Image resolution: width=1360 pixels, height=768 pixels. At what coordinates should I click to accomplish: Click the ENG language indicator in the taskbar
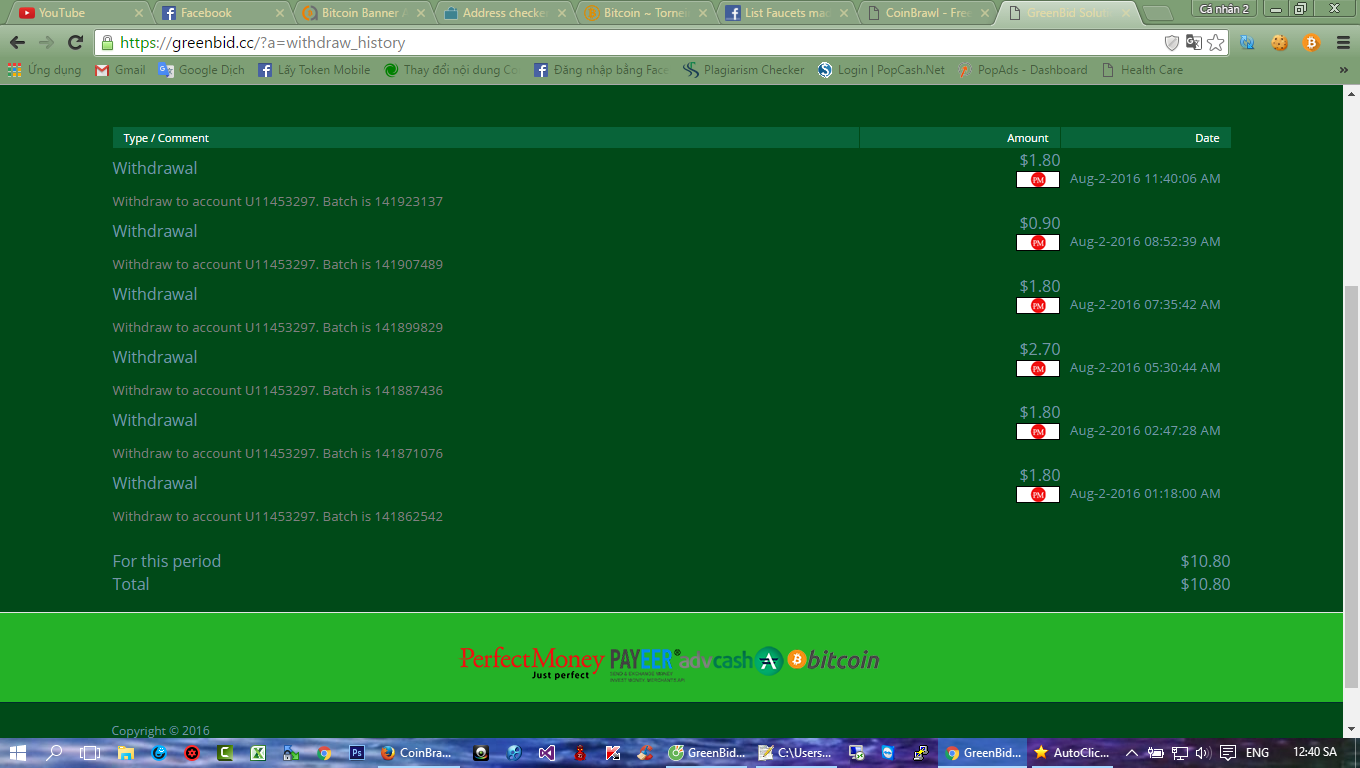pyautogui.click(x=1257, y=753)
